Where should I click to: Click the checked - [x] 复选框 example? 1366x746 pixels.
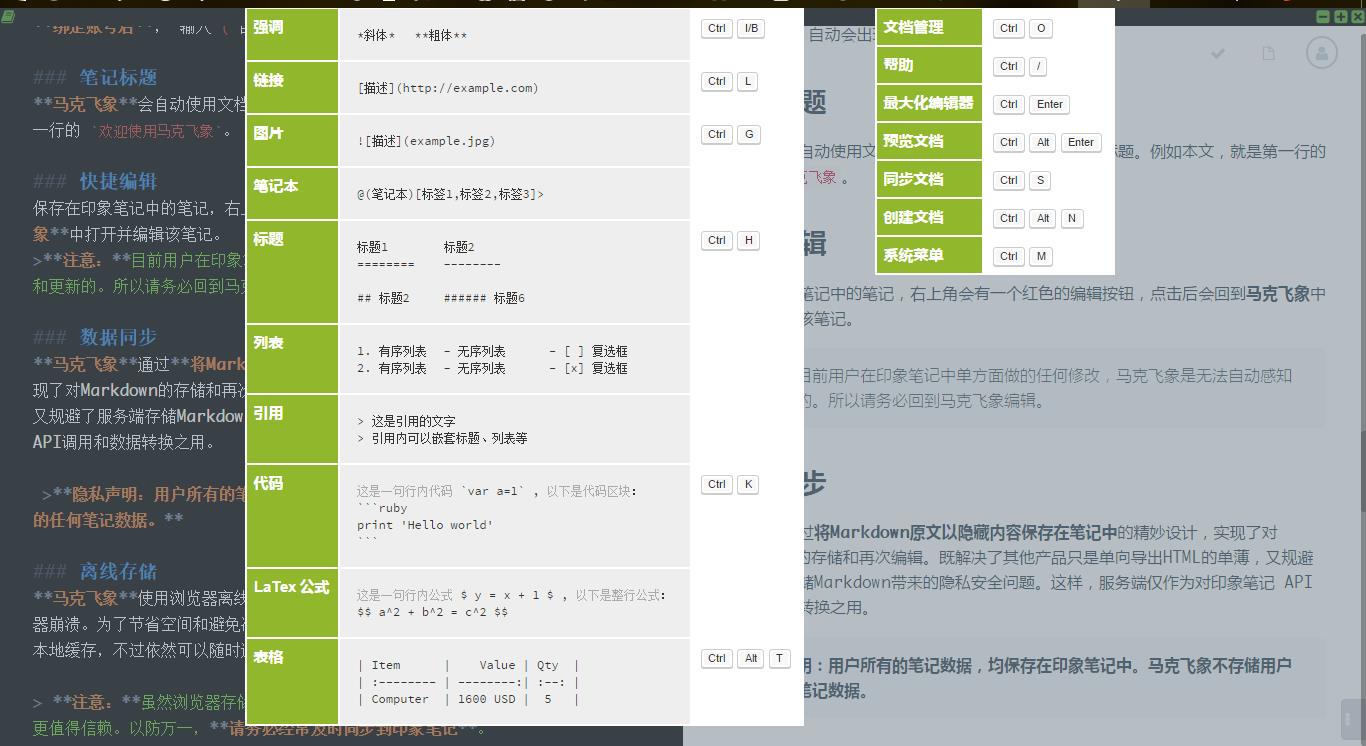[588, 368]
